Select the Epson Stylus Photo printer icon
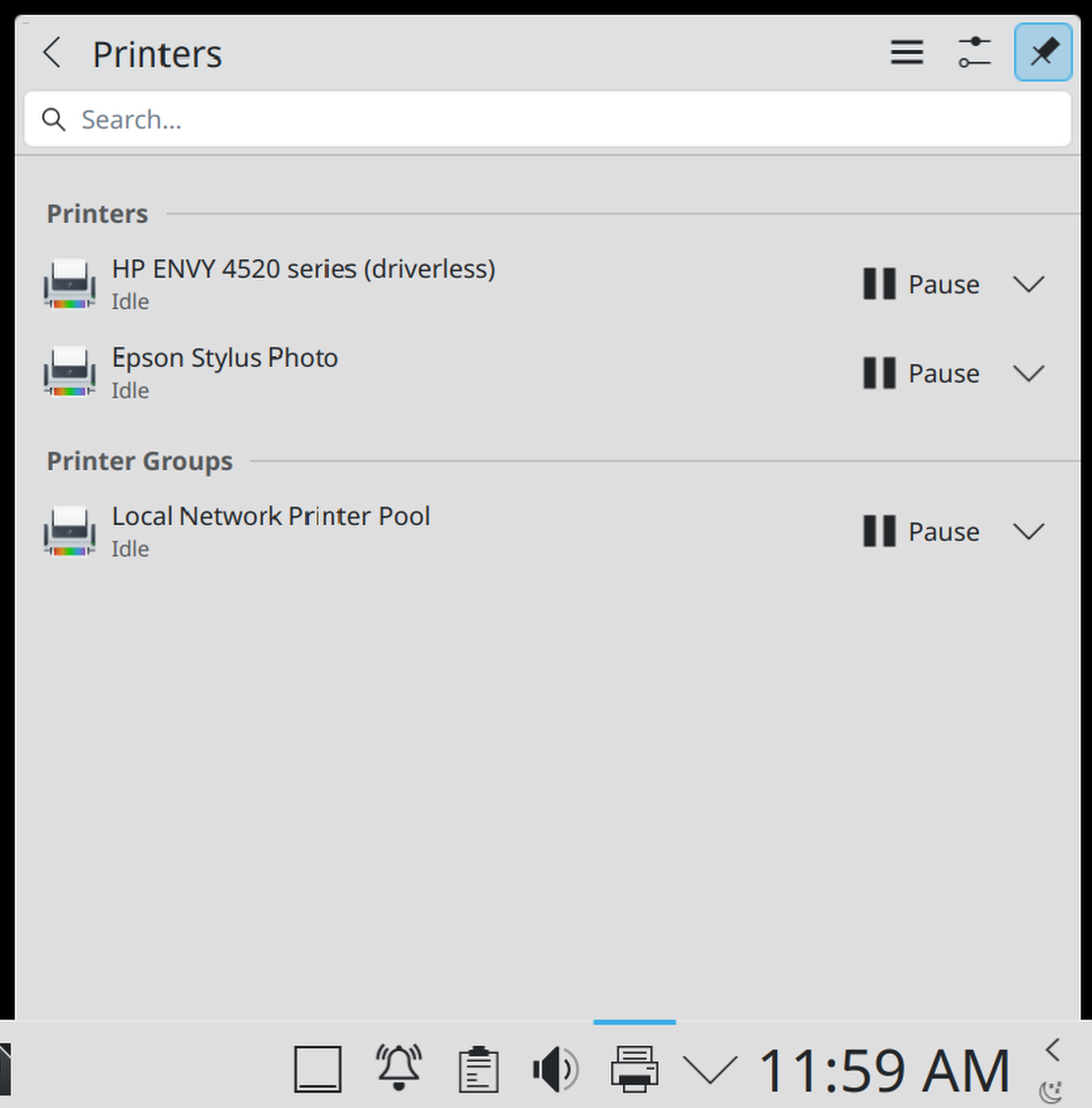This screenshot has width=1092, height=1108. [70, 374]
